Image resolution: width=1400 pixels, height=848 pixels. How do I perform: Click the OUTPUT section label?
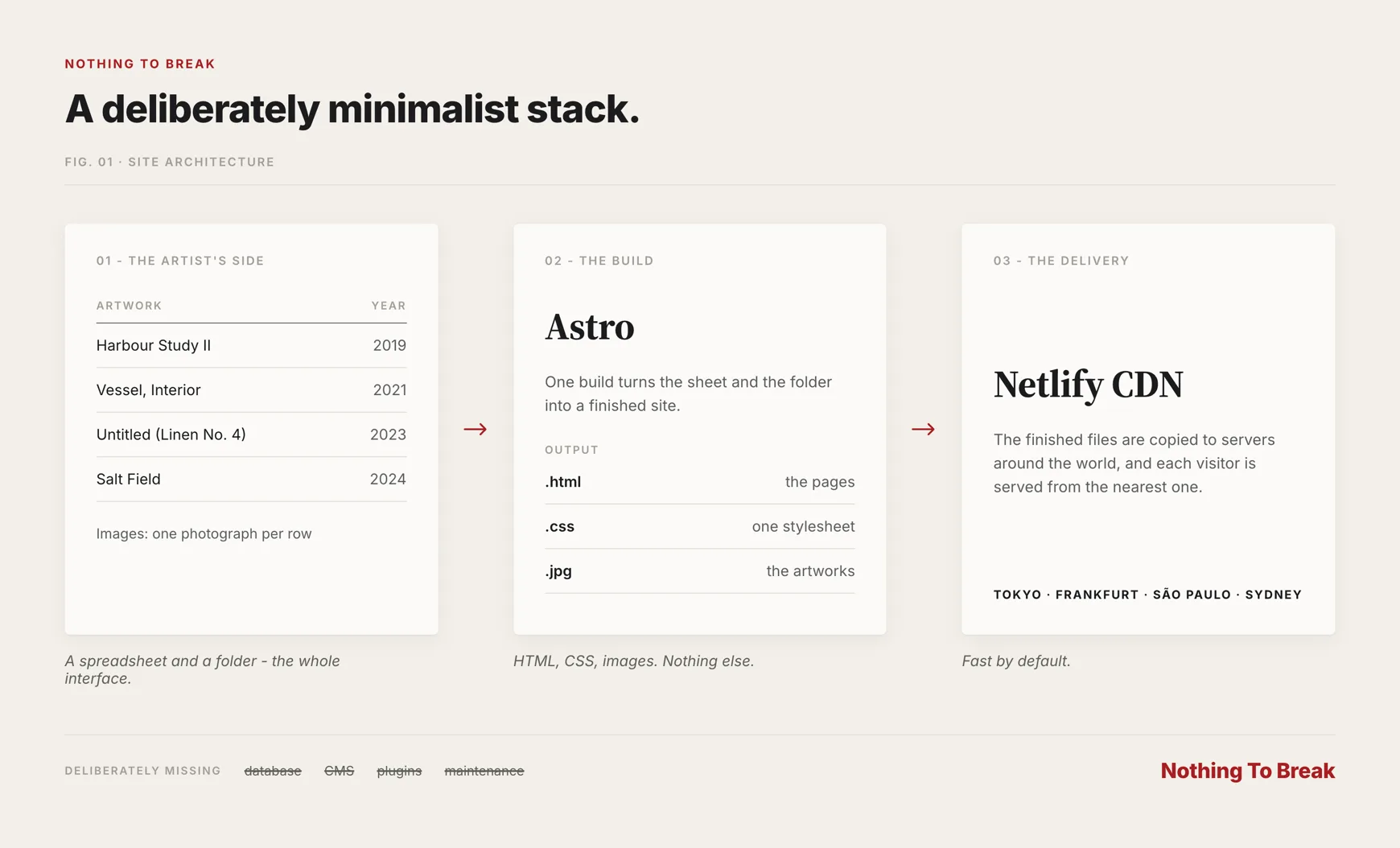[571, 450]
